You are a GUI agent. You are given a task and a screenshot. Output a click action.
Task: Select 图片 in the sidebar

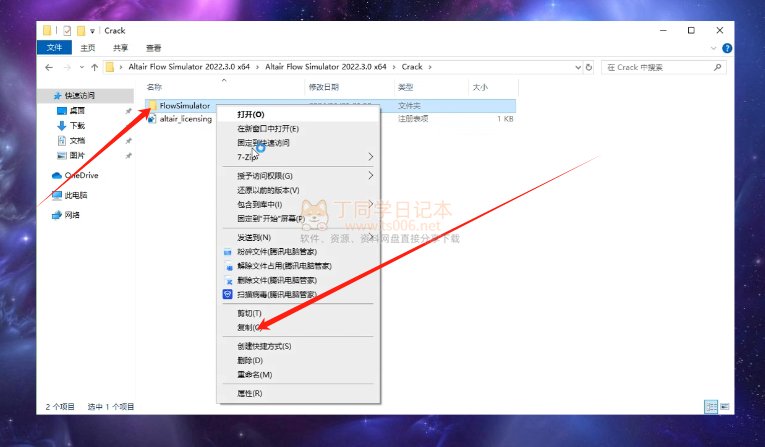(x=77, y=156)
